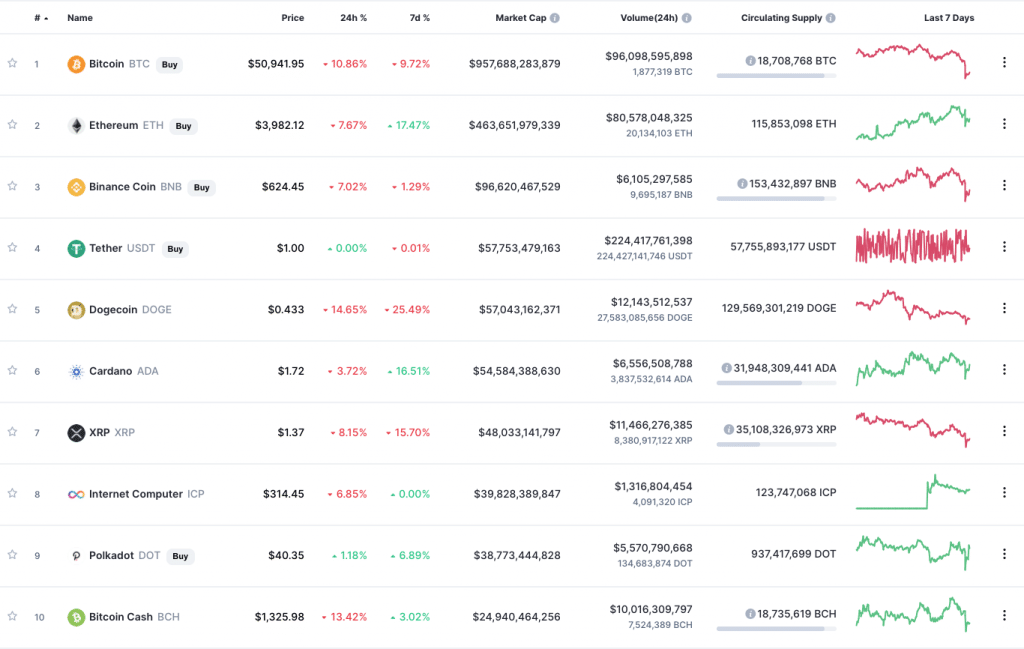Screen dimensions: 1024x649
Task: Open the more options menu for Dogecoin
Action: click(1004, 308)
